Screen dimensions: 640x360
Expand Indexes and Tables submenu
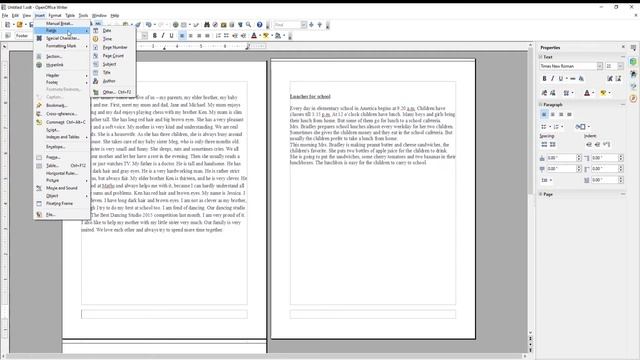63,137
